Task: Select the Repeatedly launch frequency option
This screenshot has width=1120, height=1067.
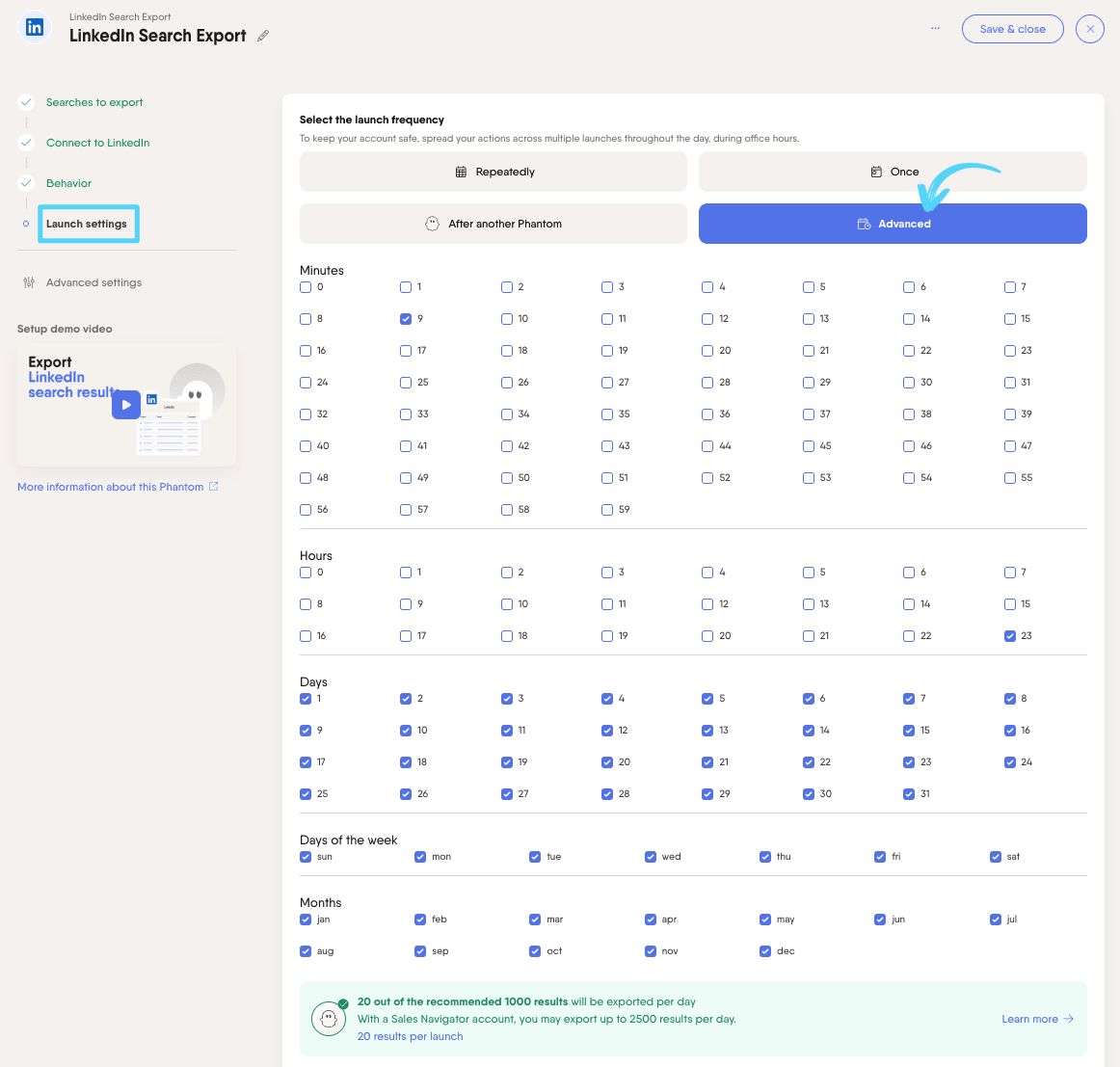Action: tap(493, 172)
